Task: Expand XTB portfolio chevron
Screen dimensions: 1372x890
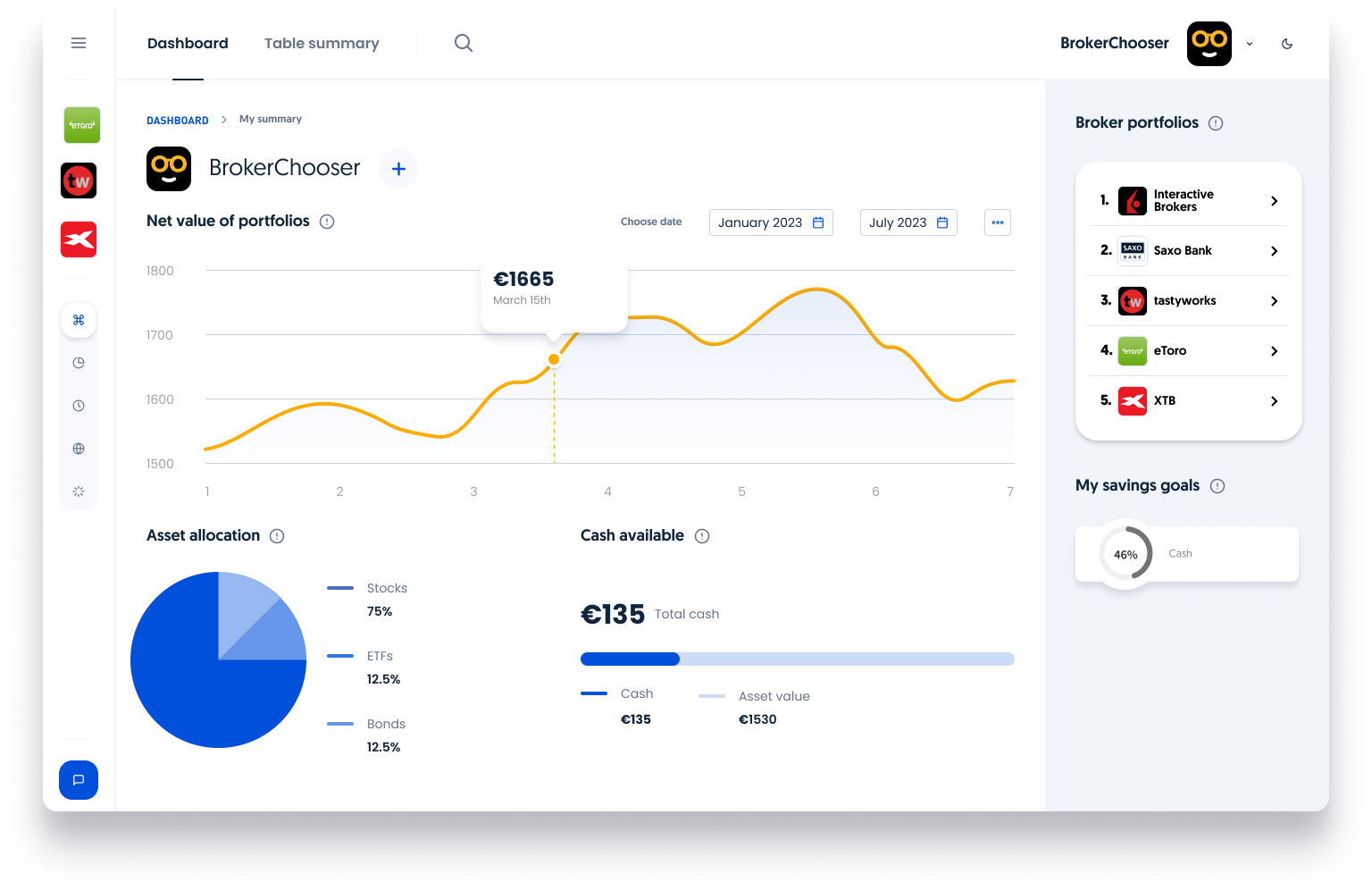Action: pos(1275,401)
